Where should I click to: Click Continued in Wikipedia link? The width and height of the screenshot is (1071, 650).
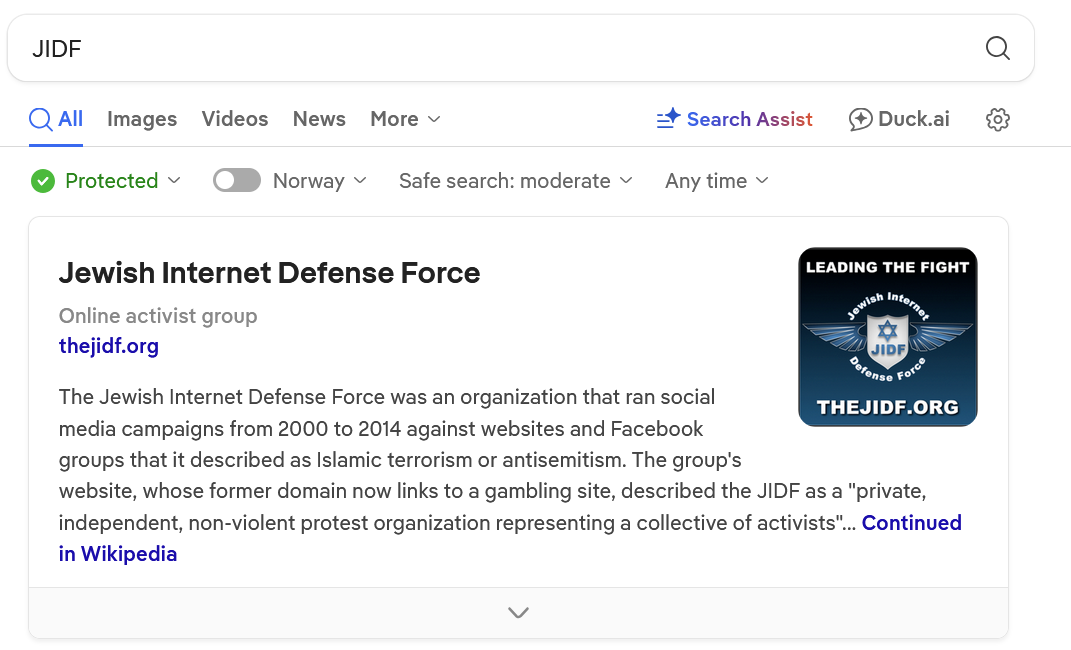[911, 523]
